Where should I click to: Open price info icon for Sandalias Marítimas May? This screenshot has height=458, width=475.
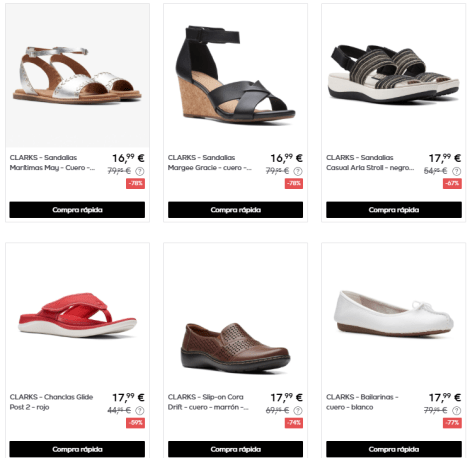[x=140, y=171]
